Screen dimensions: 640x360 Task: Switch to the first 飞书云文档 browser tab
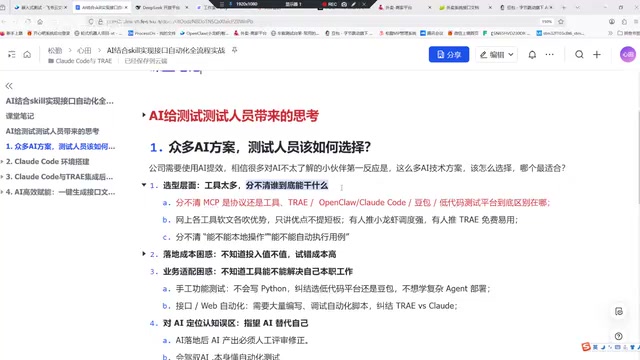40,7
